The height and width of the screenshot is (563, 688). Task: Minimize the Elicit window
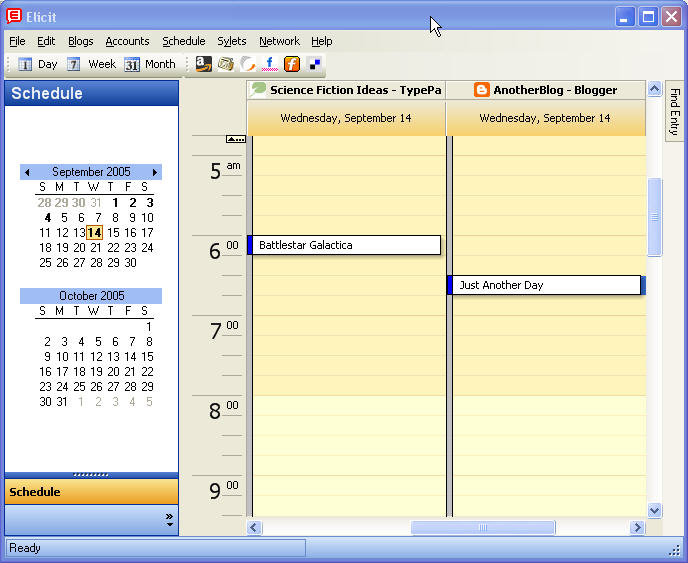(x=624, y=17)
